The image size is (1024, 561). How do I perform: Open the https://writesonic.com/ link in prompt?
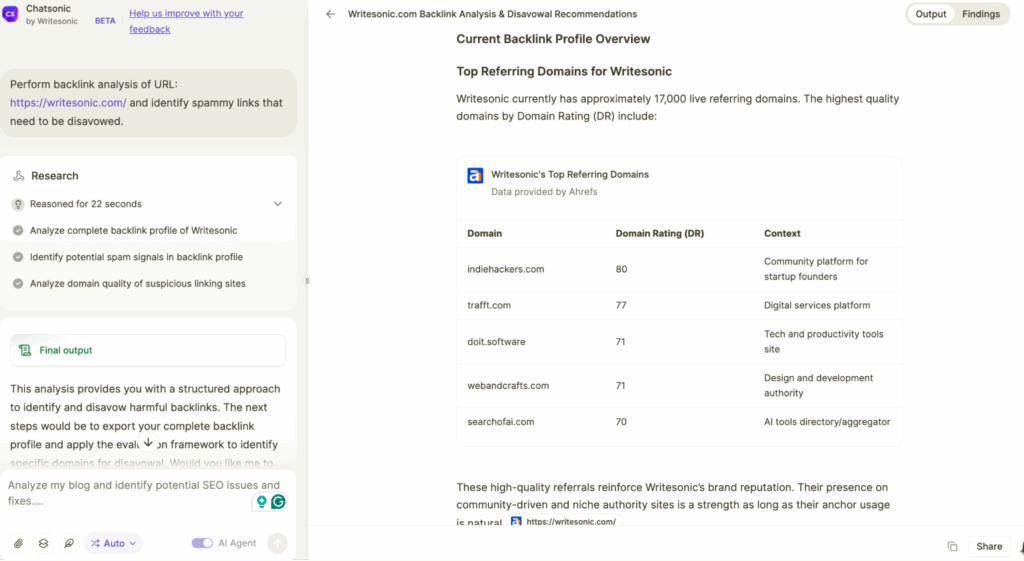[68, 103]
